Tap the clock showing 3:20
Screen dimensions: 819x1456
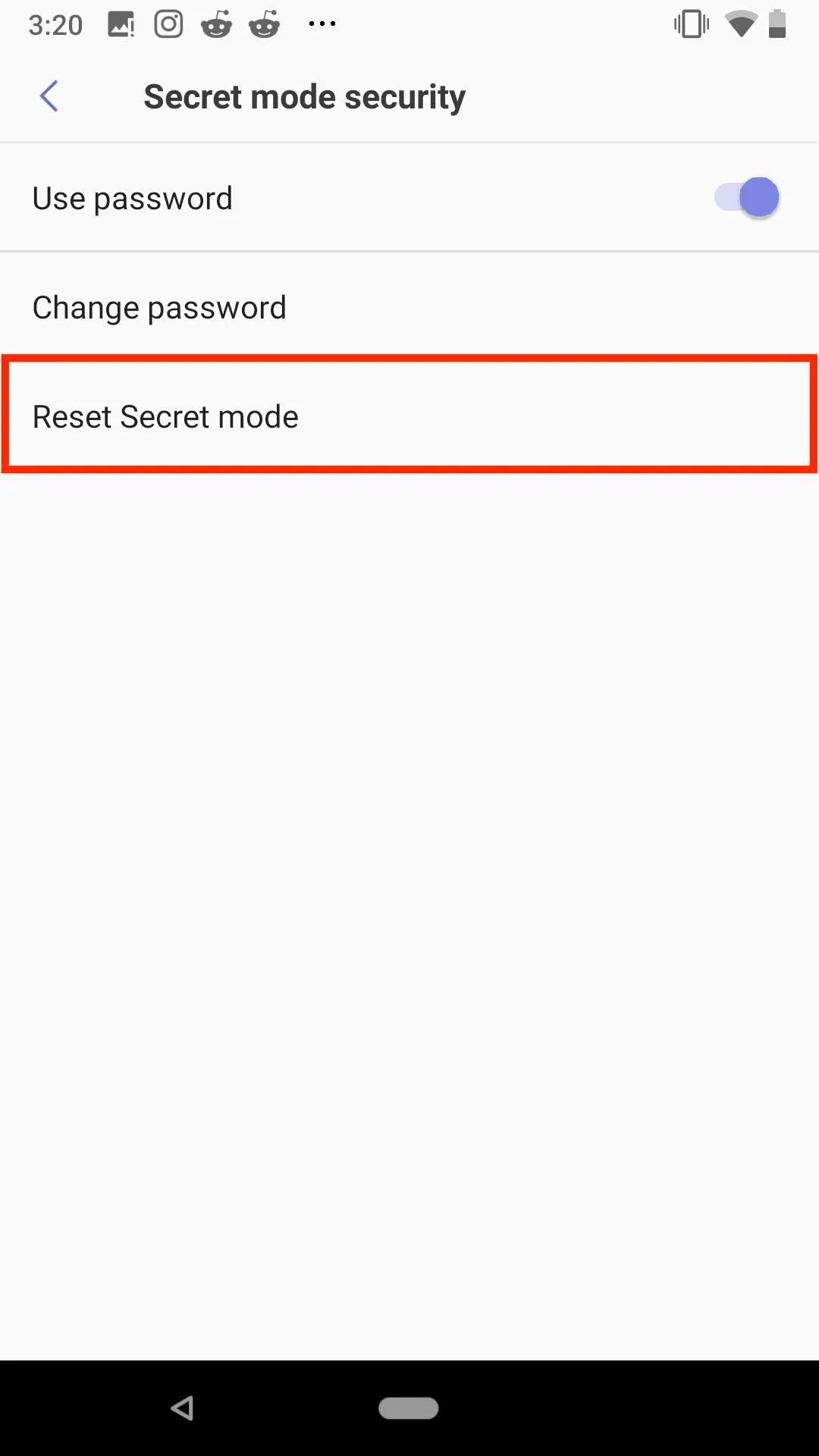click(55, 25)
